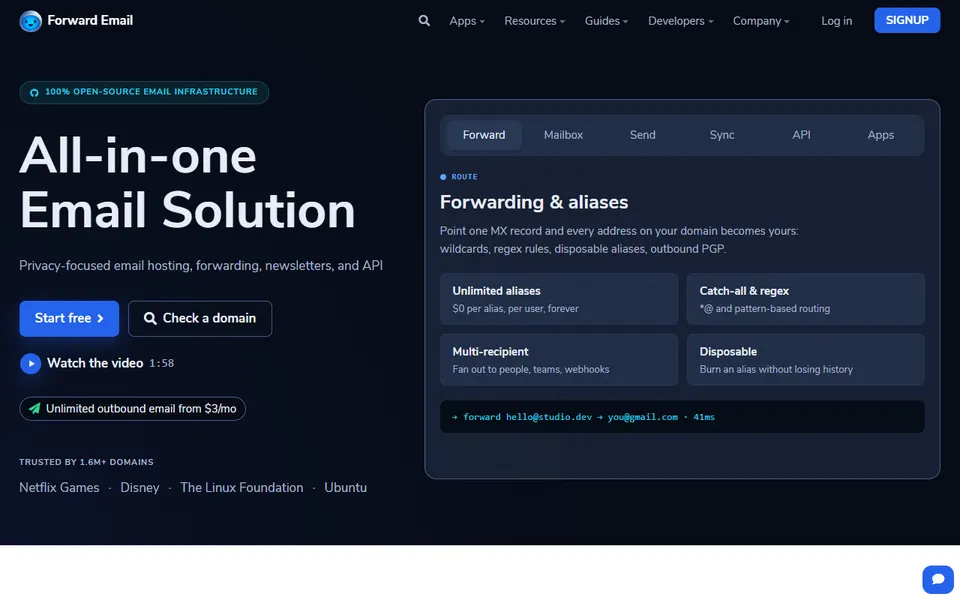The image size is (960, 600).
Task: Select the Disposable card
Action: click(806, 359)
